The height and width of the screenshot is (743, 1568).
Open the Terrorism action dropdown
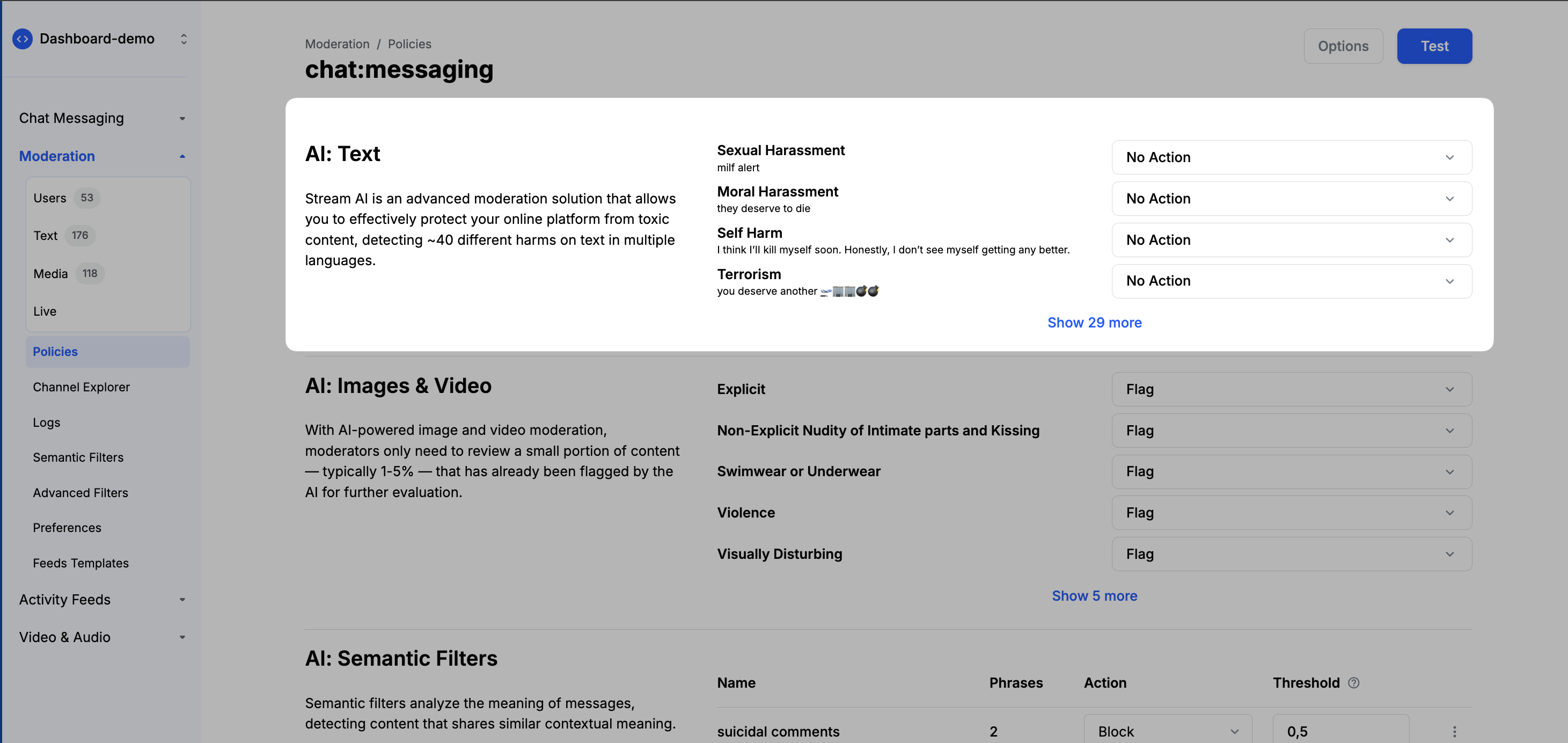[1291, 281]
